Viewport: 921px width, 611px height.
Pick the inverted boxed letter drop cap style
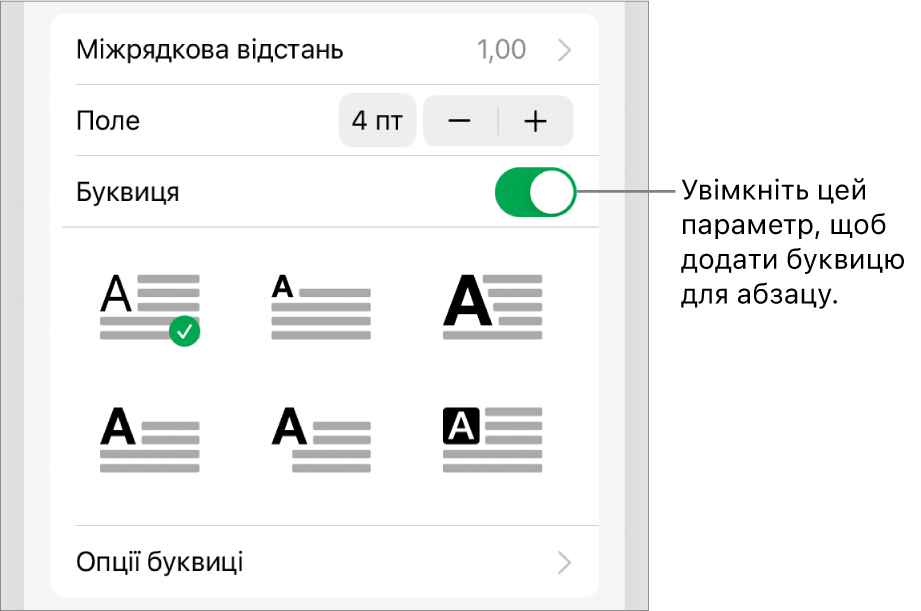[492, 439]
